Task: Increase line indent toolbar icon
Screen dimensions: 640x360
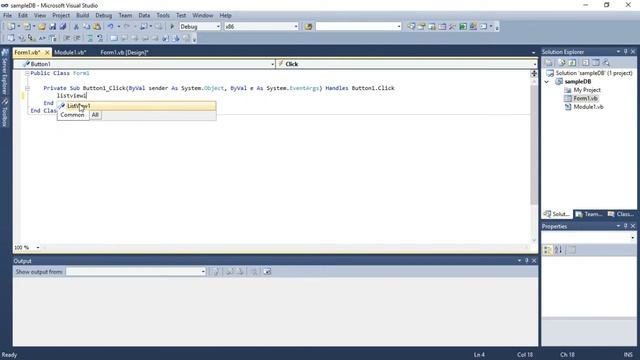Action: click(77, 38)
